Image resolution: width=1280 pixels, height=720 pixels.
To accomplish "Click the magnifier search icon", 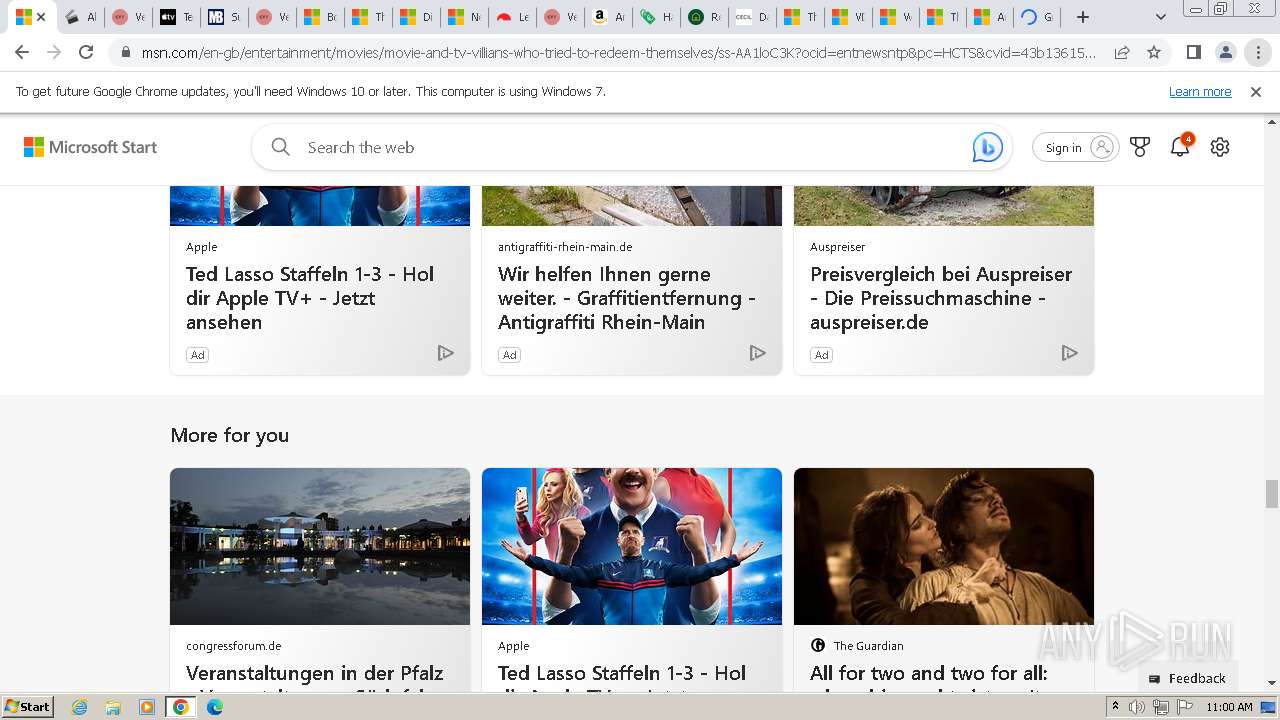I will click(x=281, y=147).
